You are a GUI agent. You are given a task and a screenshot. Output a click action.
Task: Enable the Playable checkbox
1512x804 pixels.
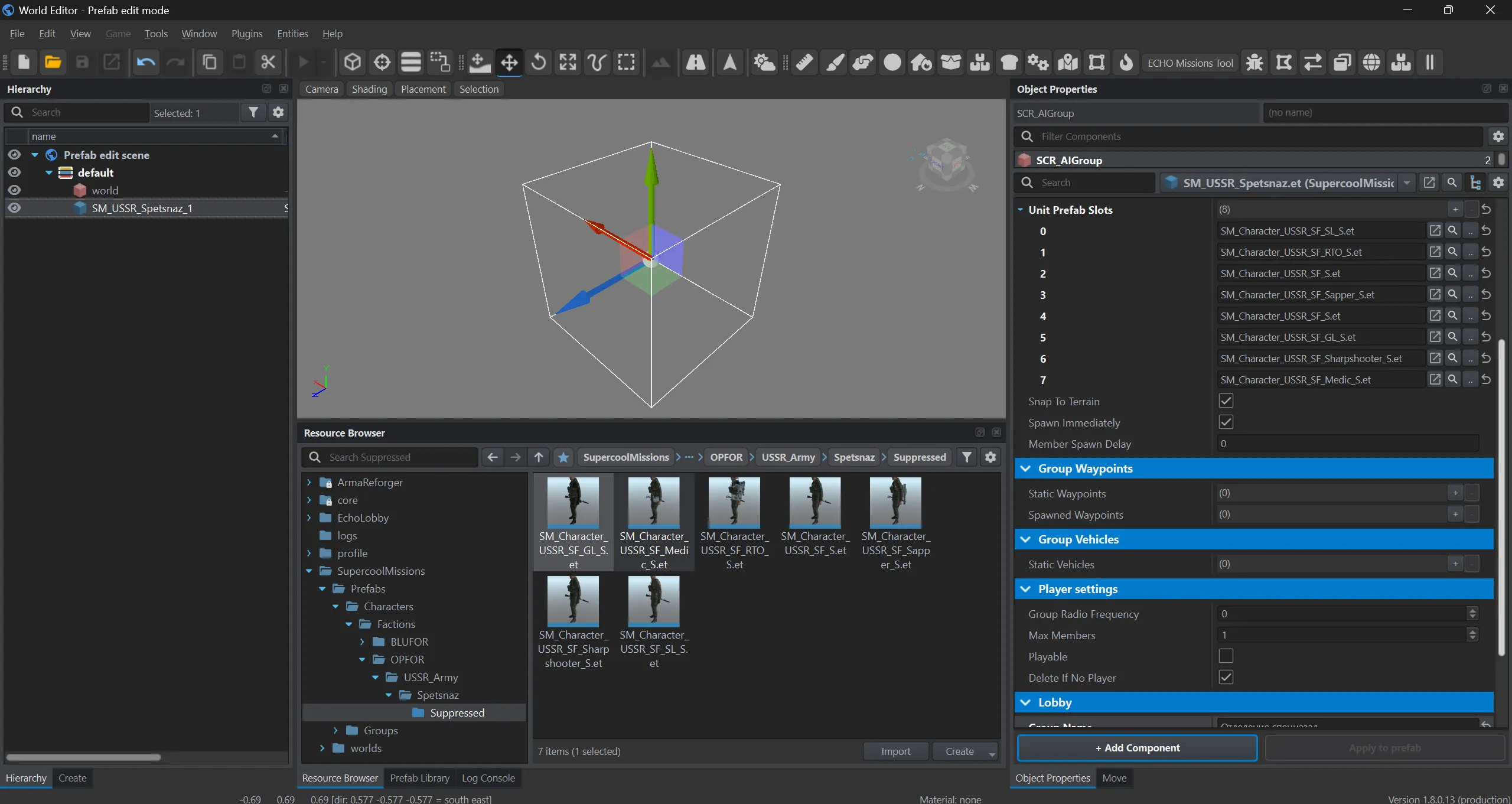click(x=1226, y=656)
